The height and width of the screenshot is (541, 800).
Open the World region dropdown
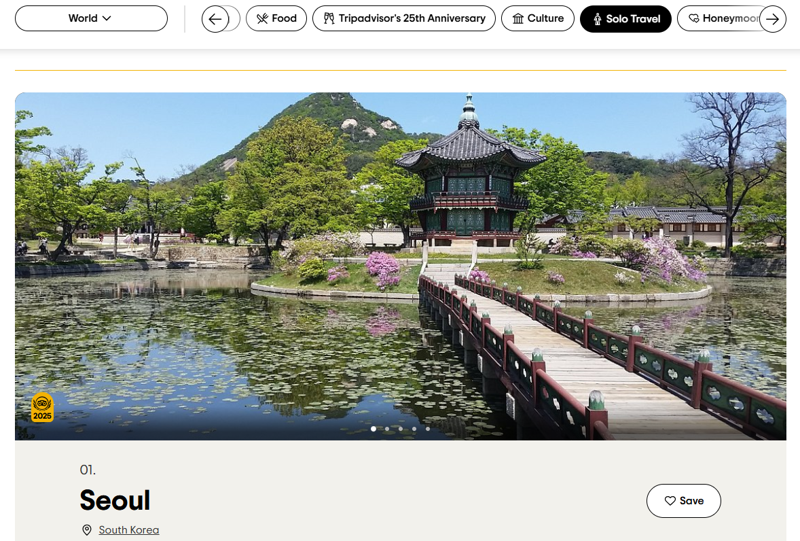click(x=91, y=18)
